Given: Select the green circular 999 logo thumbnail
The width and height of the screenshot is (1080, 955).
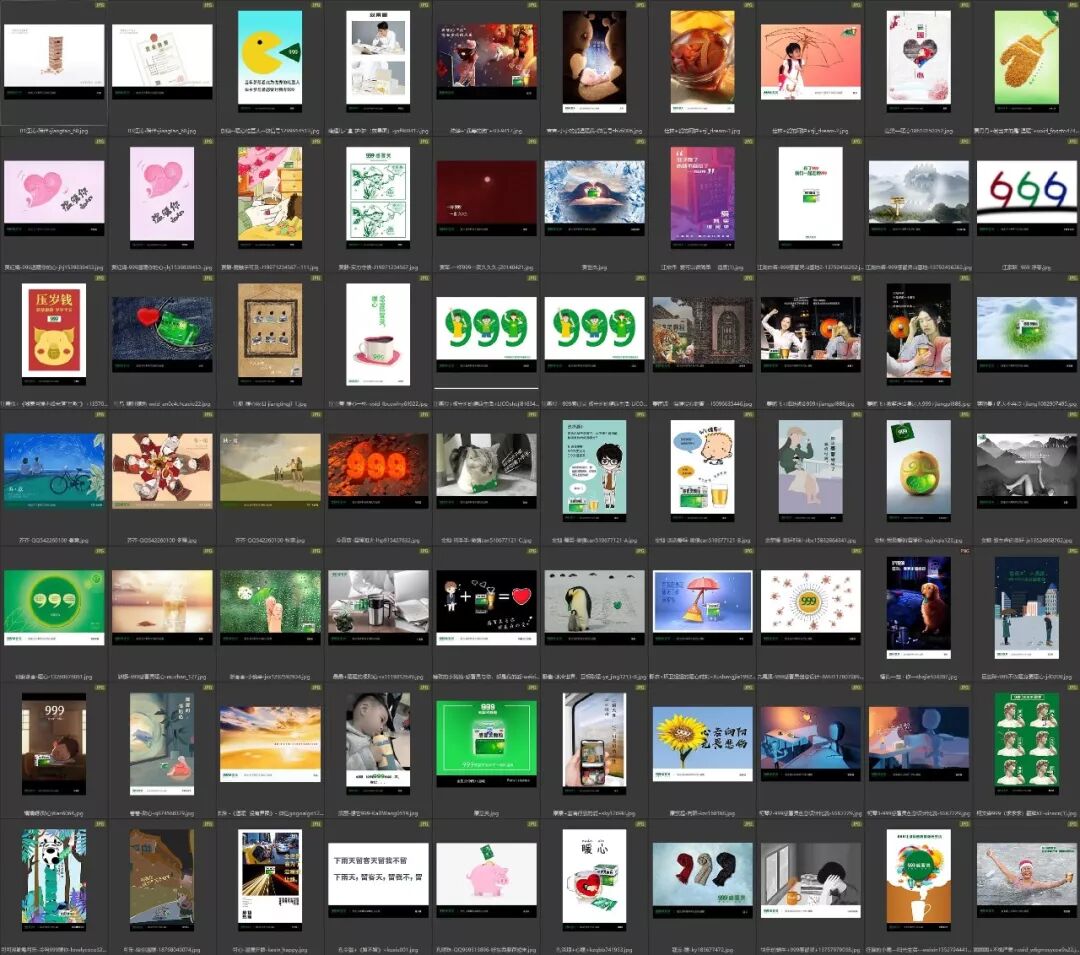Looking at the screenshot, I should 54,608.
